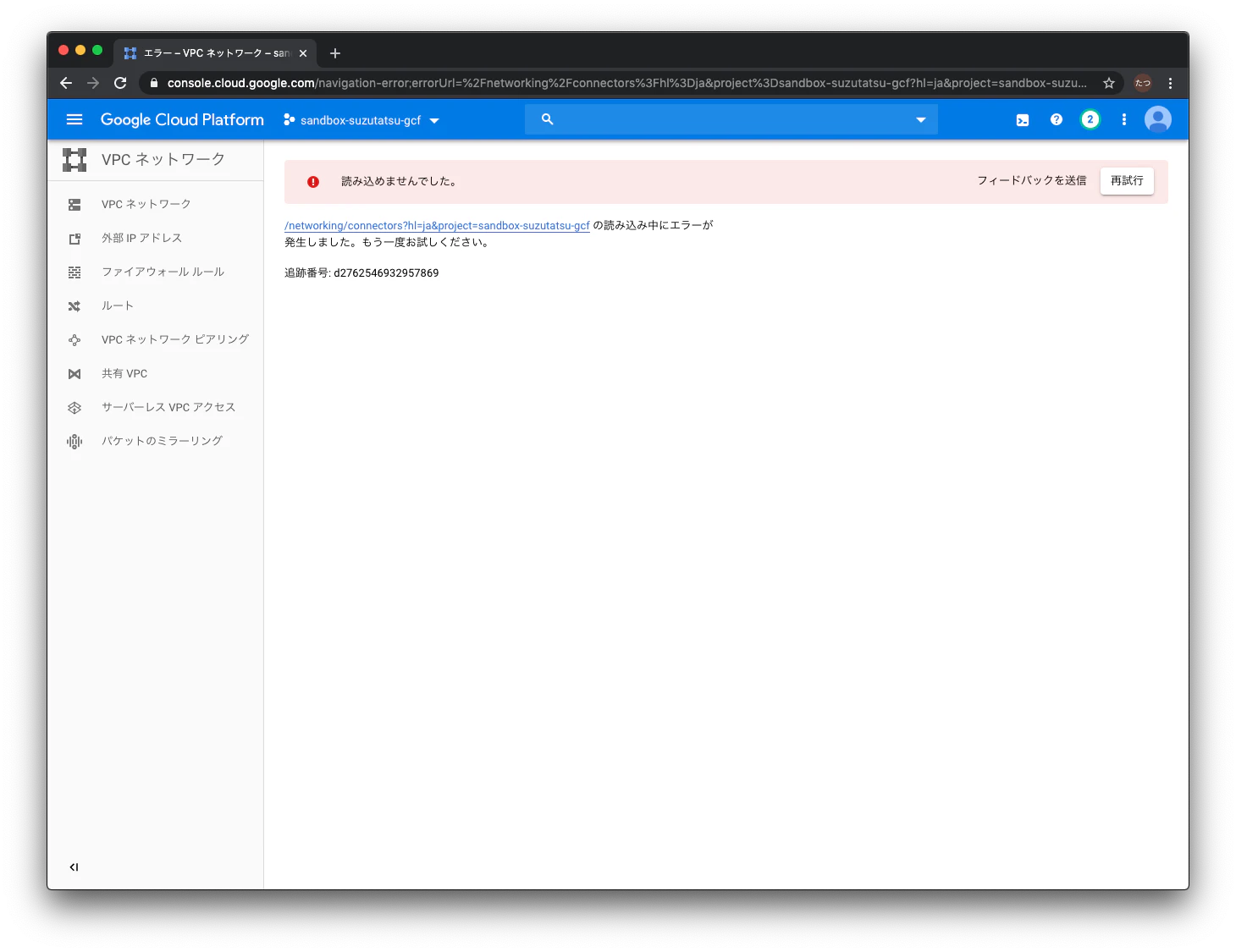Screen dimensions: 1236x952
Task: Reload the page in browser toolbar
Action: coord(120,83)
